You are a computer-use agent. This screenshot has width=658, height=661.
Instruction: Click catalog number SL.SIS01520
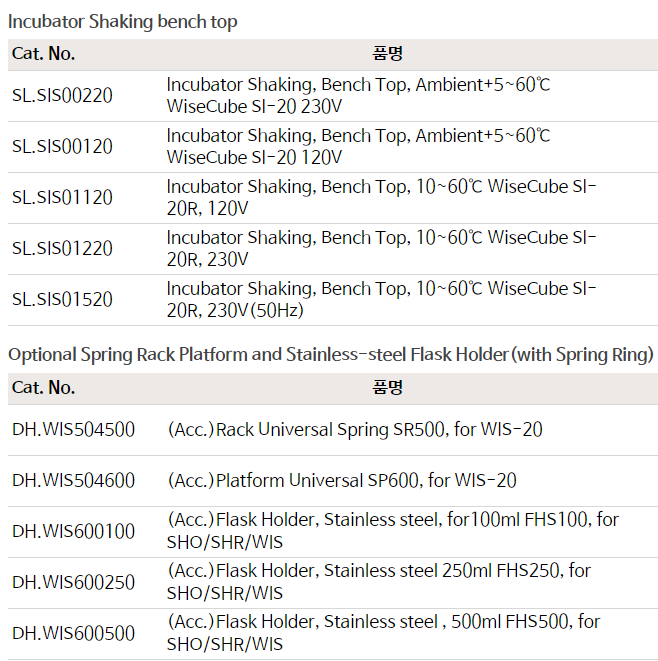click(62, 300)
